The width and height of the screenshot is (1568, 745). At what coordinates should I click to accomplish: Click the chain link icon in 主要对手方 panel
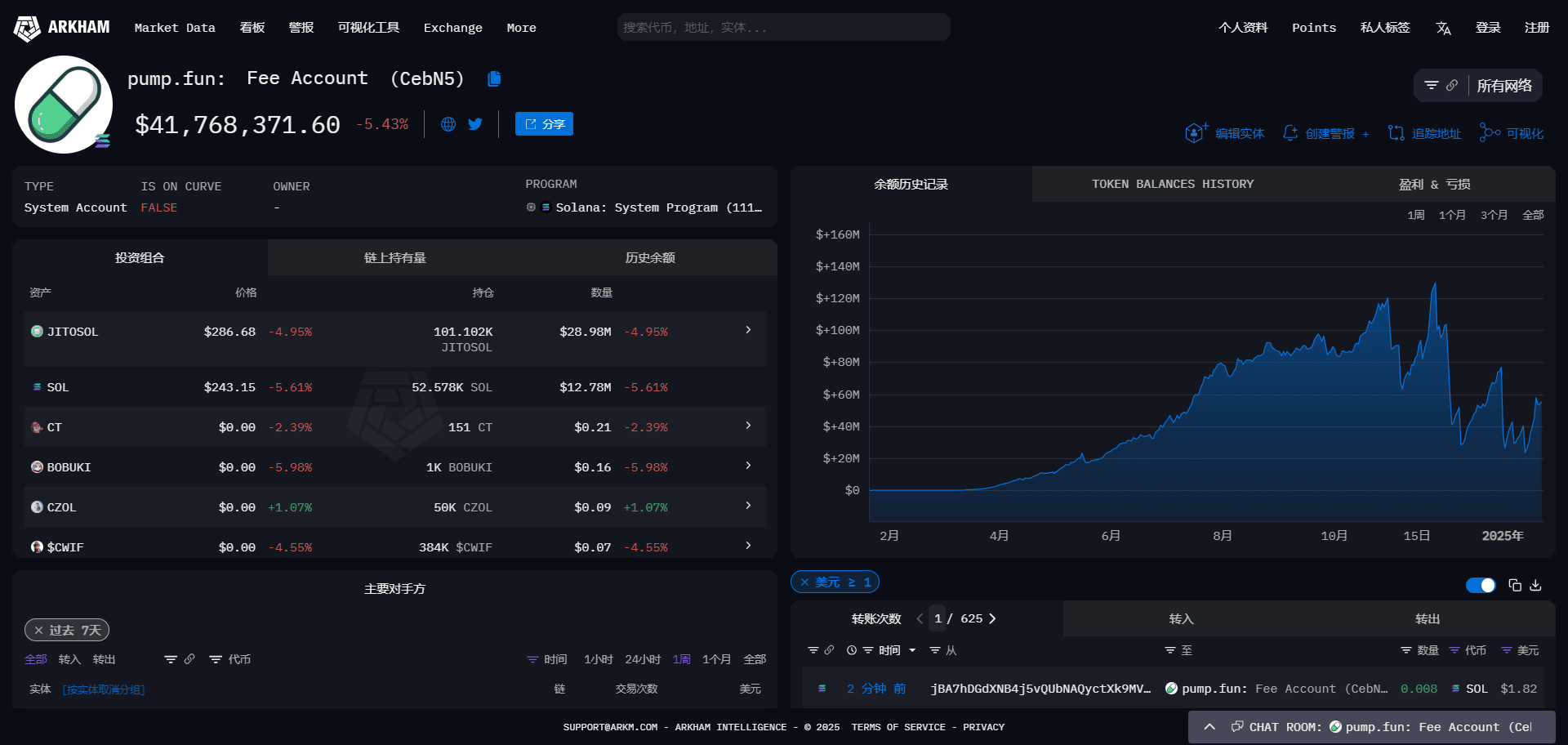click(x=189, y=659)
